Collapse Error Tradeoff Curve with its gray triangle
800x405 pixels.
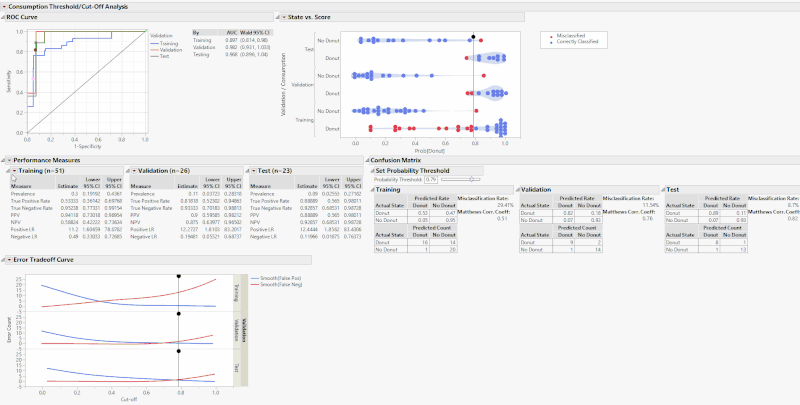coord(4,260)
